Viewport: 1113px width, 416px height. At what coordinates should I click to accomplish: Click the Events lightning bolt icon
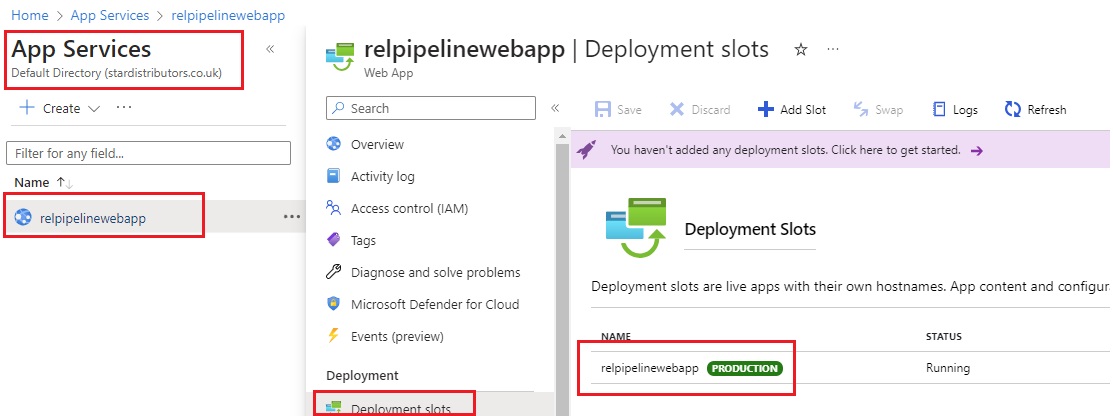pyautogui.click(x=334, y=336)
